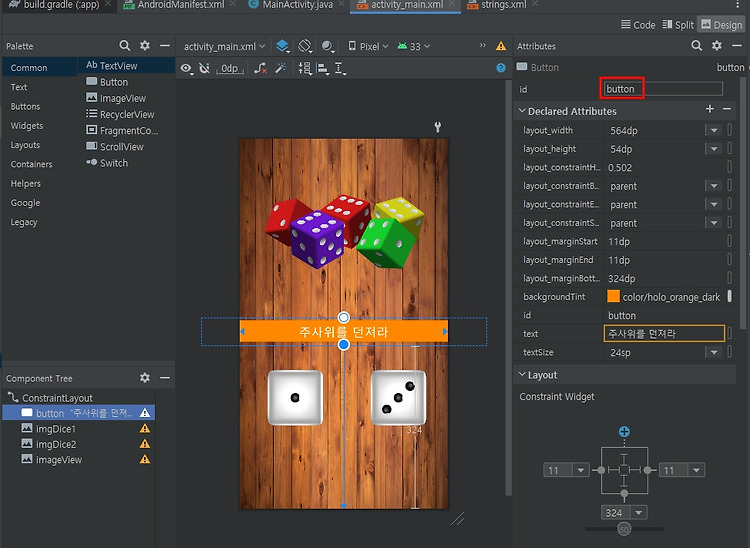Switch to Design view
This screenshot has height=548, width=750.
click(x=721, y=25)
